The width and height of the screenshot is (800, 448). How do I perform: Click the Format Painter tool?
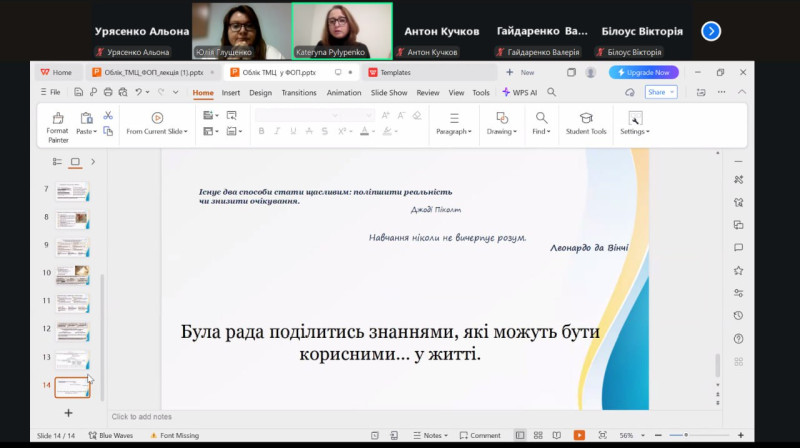click(x=58, y=124)
